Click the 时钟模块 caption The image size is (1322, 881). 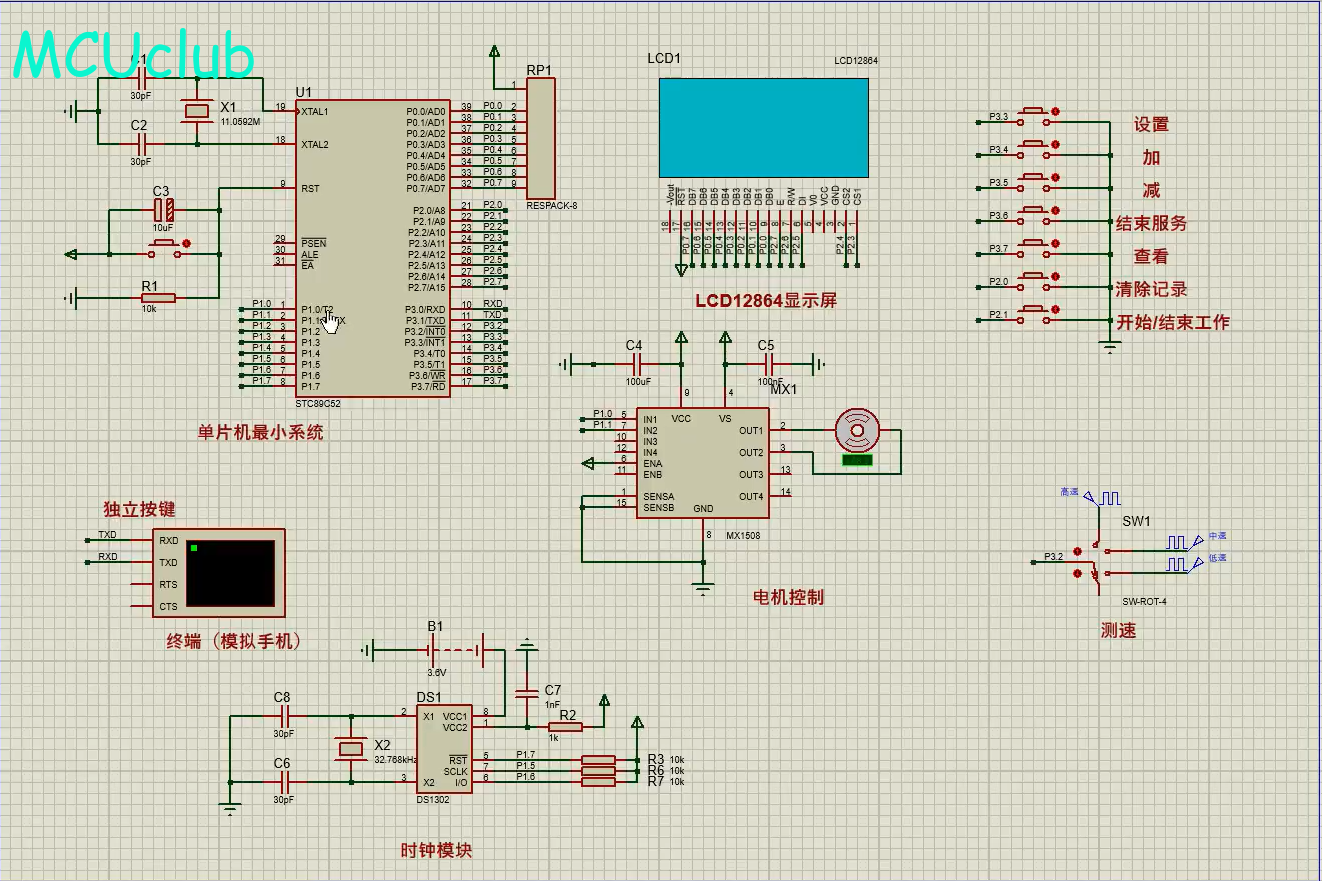pos(436,850)
